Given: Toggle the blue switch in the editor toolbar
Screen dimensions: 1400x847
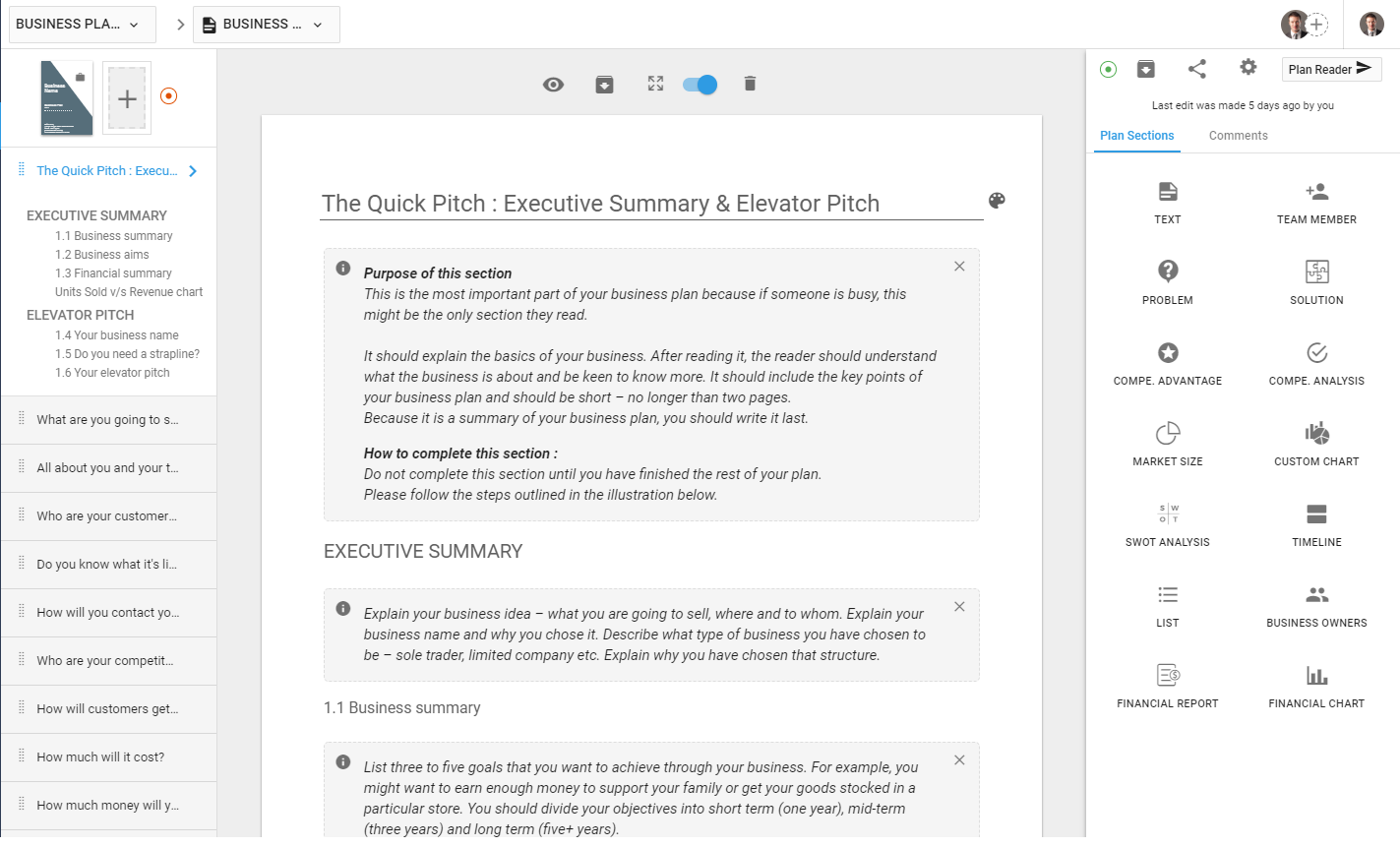Looking at the screenshot, I should pyautogui.click(x=699, y=85).
